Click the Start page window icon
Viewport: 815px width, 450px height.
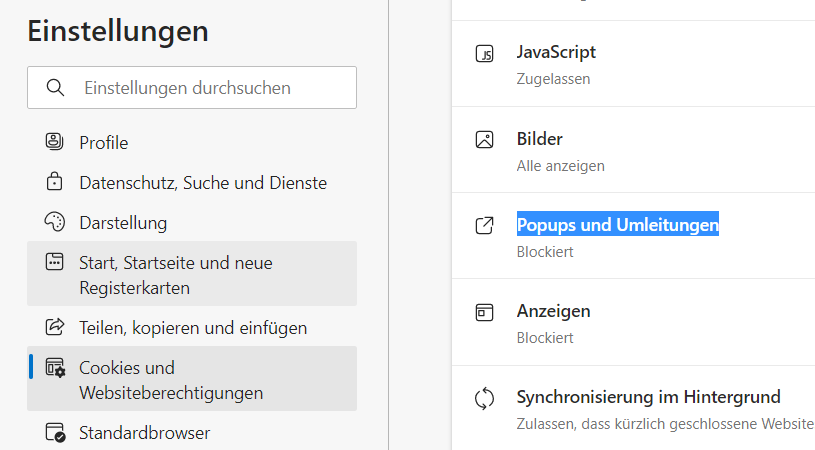[x=55, y=261]
